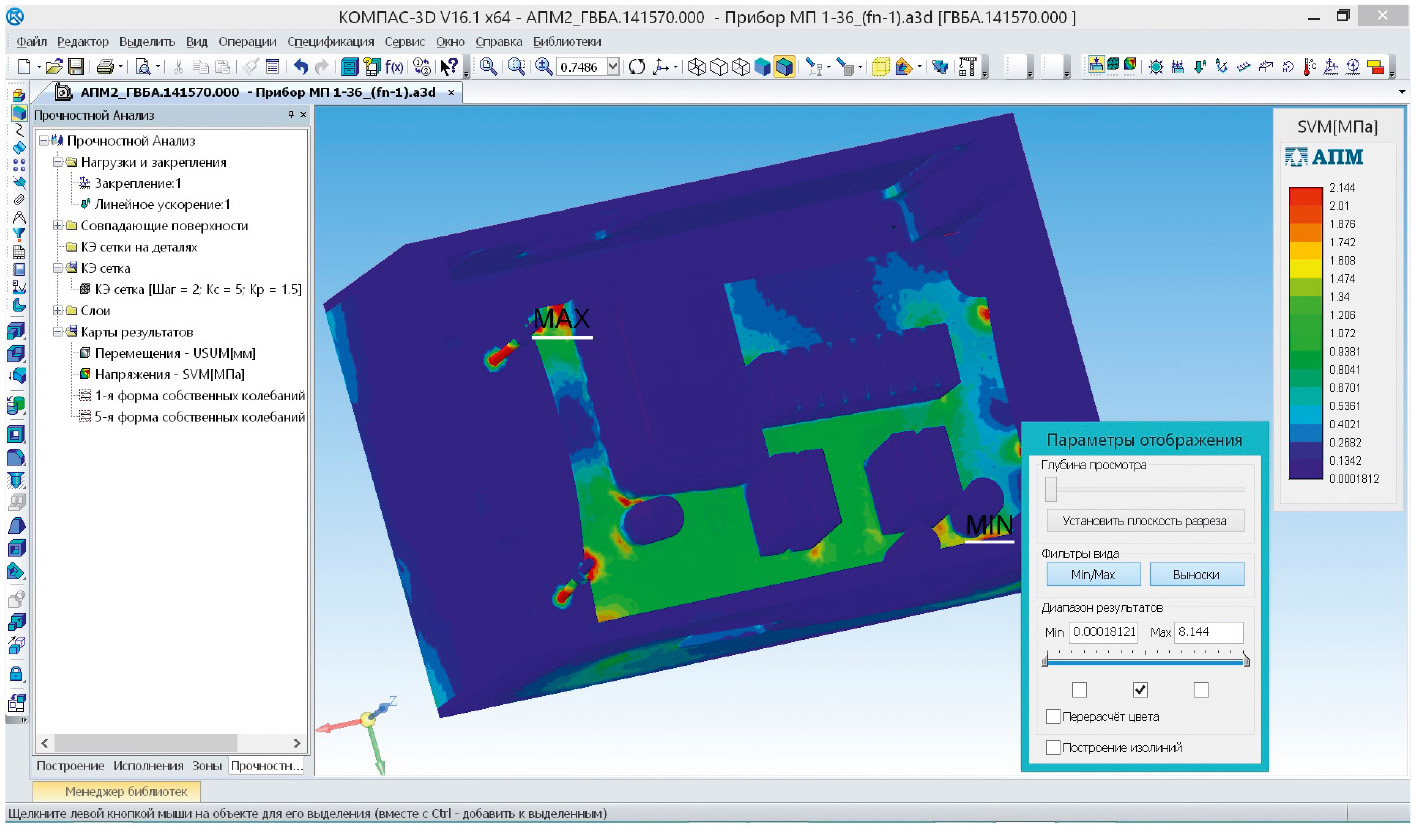
Task: Click the Rotate view icon
Action: tap(636, 67)
